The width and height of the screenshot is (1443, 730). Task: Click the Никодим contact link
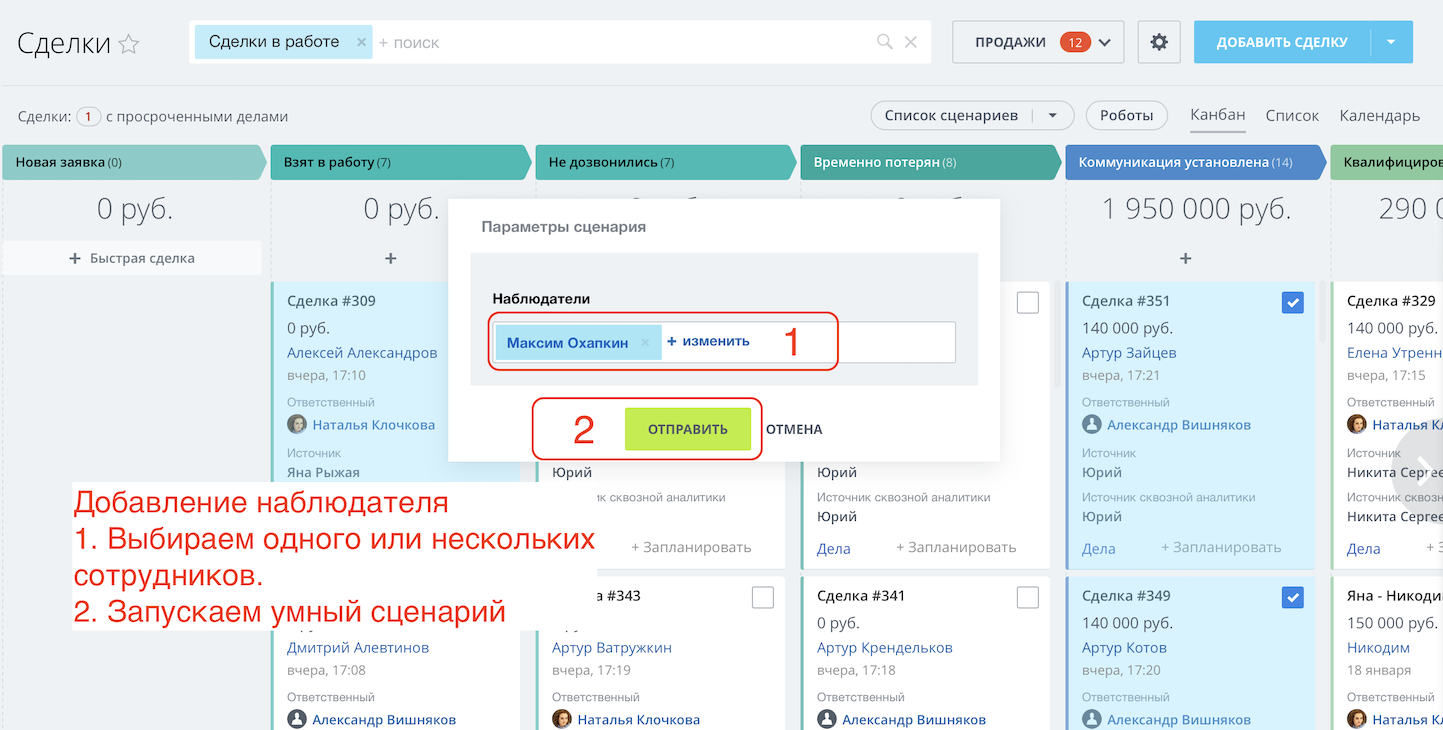tap(1378, 648)
